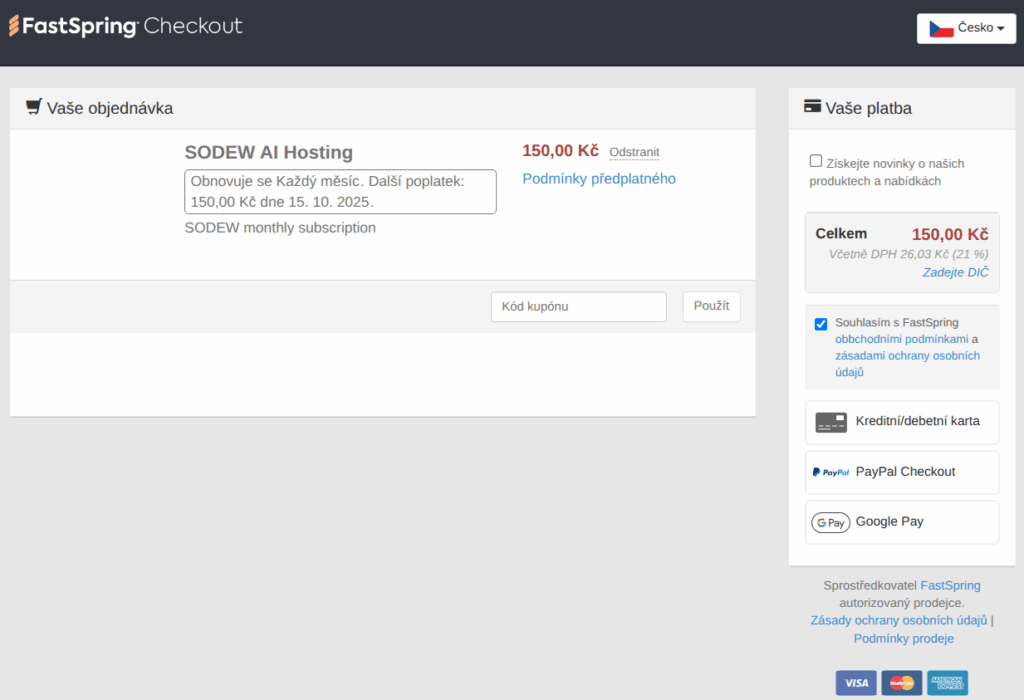Click the MasterCard icon at the bottom
The width and height of the screenshot is (1024, 700).
click(901, 682)
